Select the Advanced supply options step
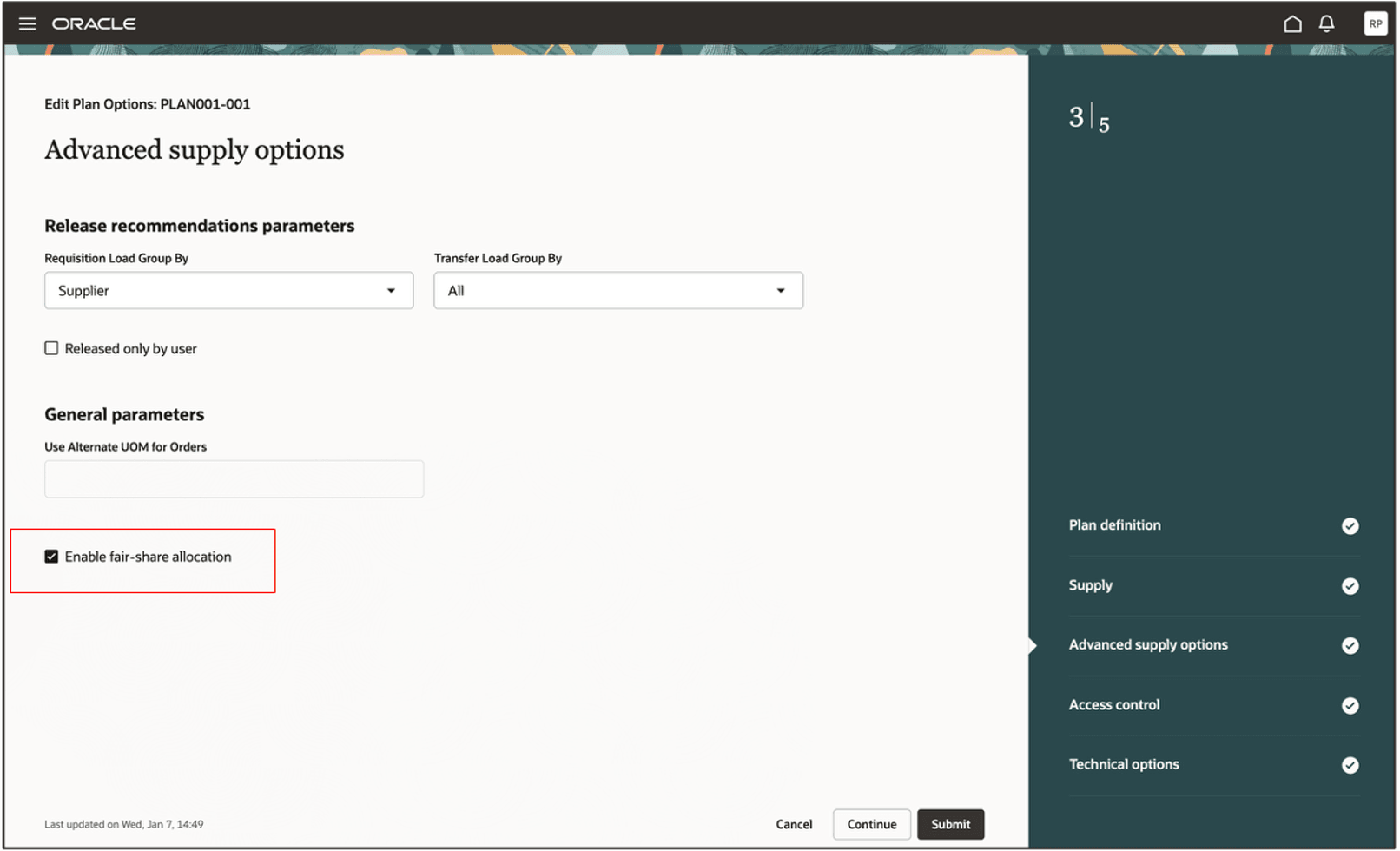1400x851 pixels. point(1148,644)
